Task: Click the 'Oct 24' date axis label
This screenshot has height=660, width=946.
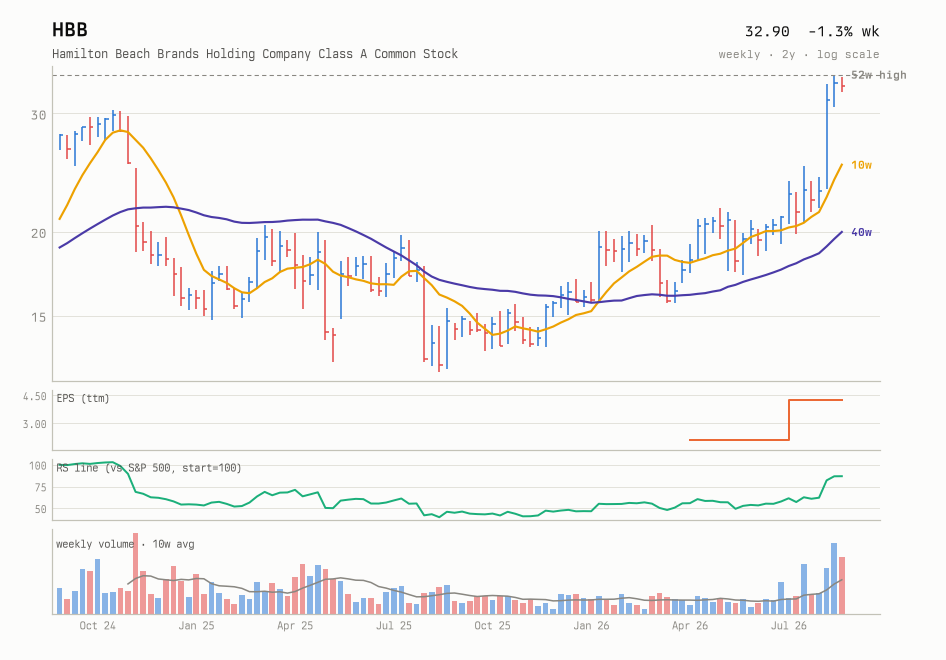Action: coord(97,626)
